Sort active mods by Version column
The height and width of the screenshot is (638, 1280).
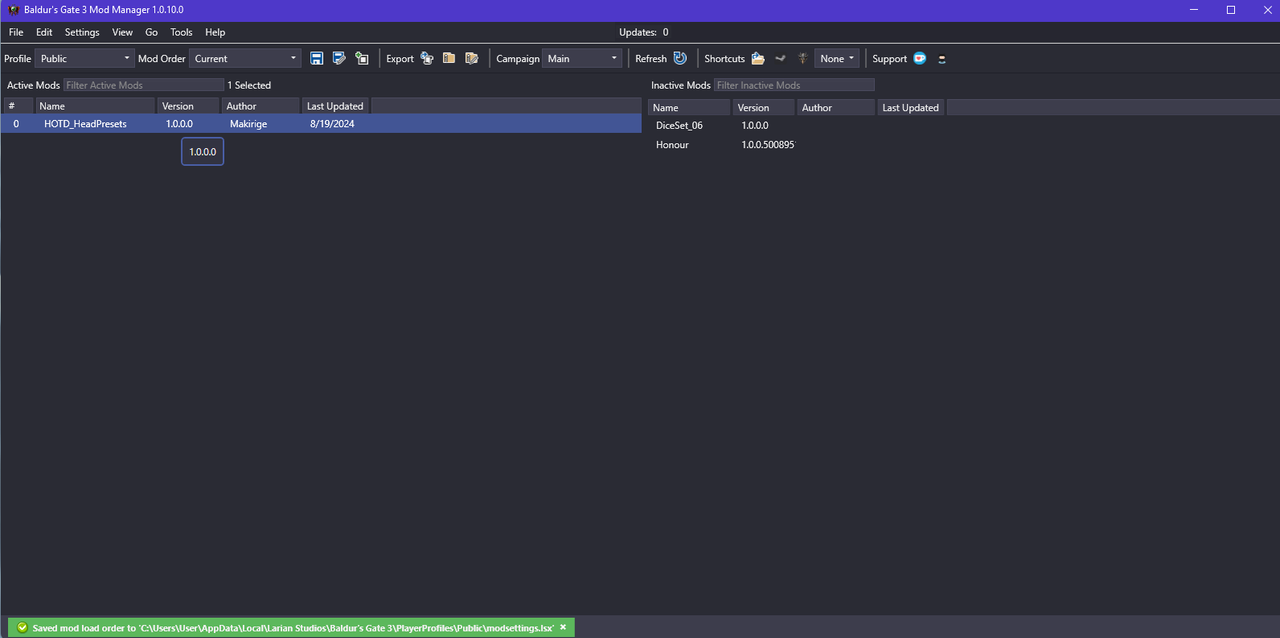tap(189, 106)
